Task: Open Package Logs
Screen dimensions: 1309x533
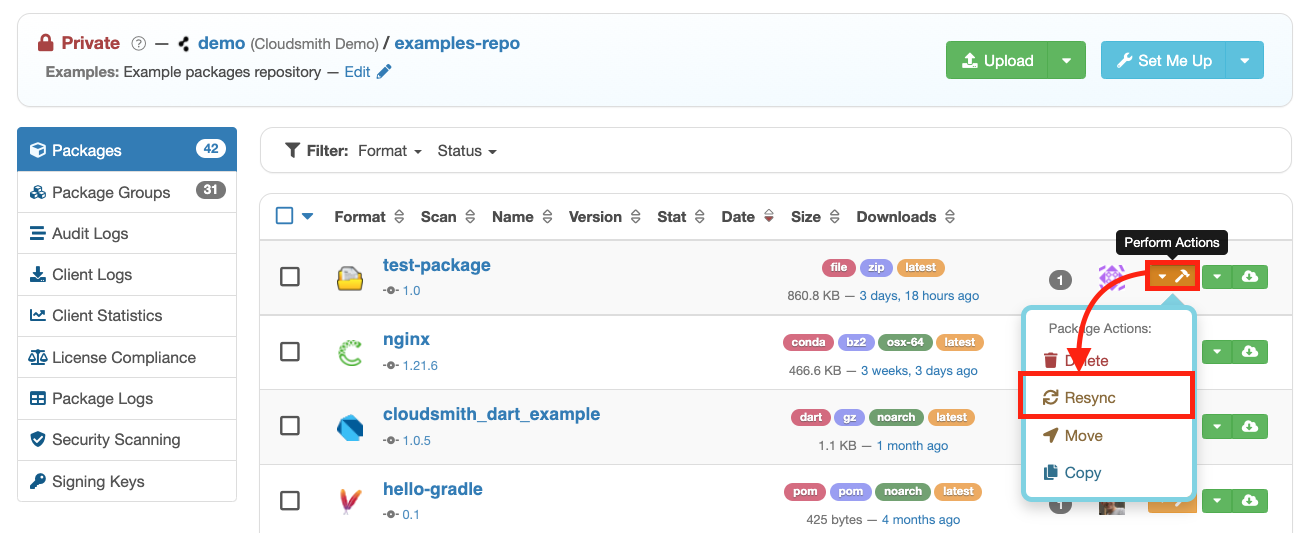Action: [127, 398]
